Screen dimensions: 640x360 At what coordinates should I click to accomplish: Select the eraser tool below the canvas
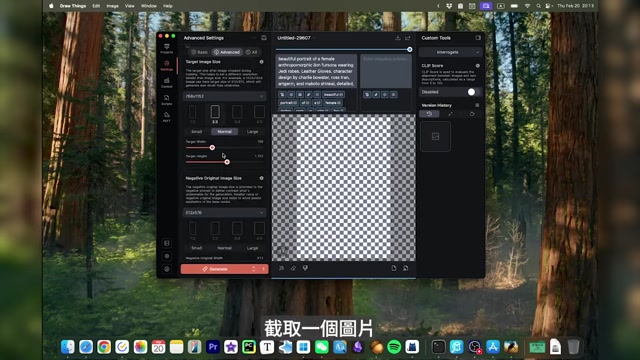click(293, 268)
